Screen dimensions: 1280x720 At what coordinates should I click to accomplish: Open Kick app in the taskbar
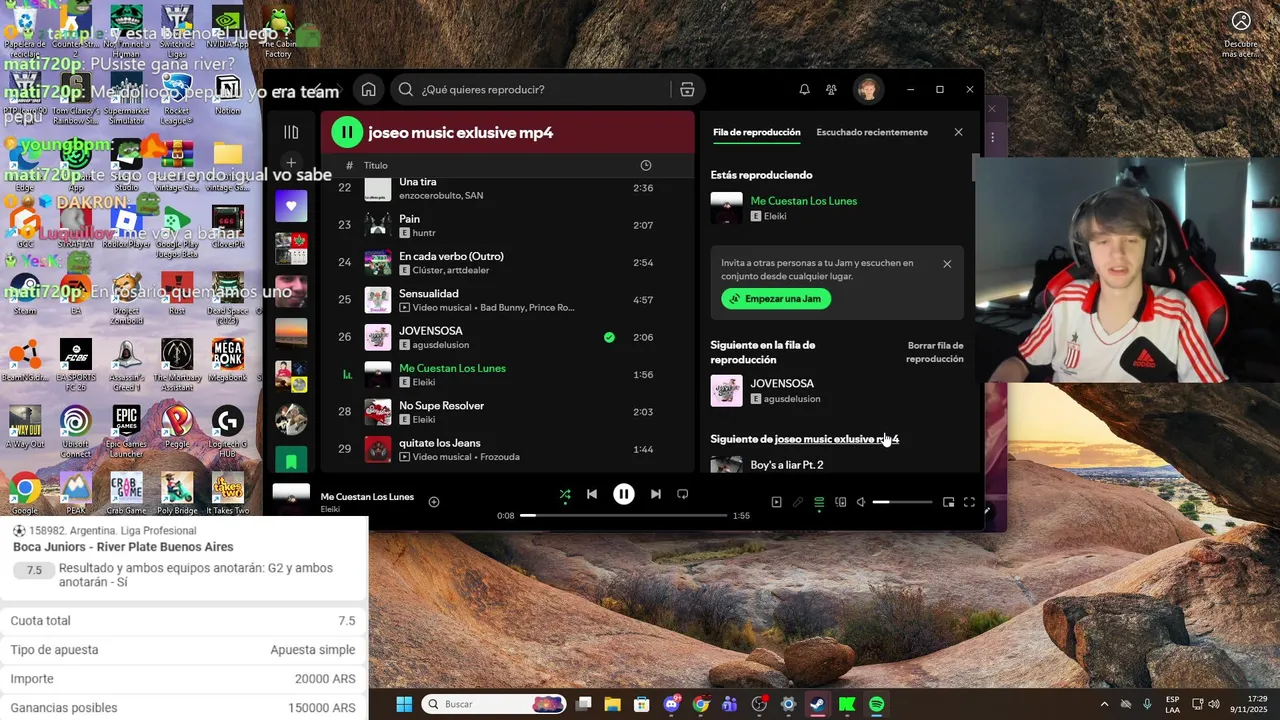847,704
